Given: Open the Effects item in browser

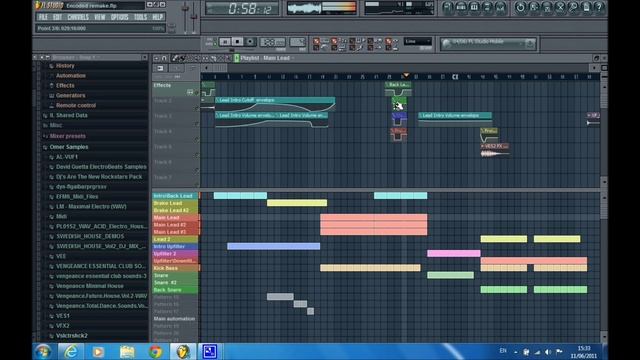Looking at the screenshot, I should [x=65, y=86].
